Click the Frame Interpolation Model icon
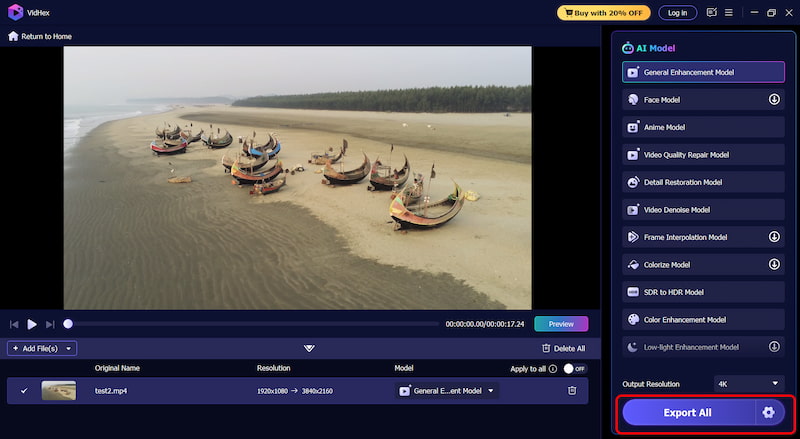Image resolution: width=800 pixels, height=439 pixels. 633,237
